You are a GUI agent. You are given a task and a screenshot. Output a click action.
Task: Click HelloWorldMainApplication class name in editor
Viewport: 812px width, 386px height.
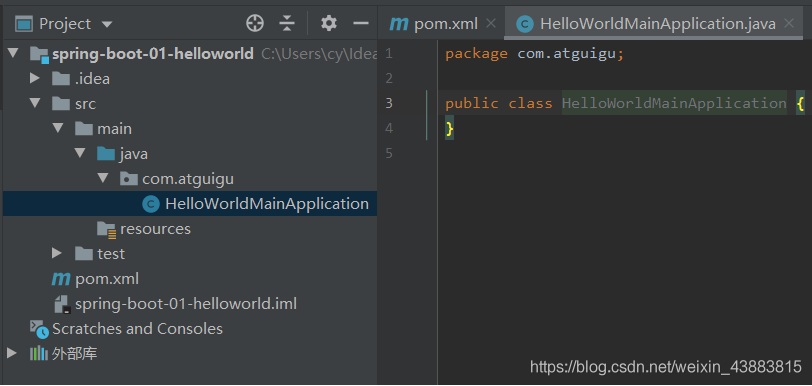pyautogui.click(x=674, y=103)
